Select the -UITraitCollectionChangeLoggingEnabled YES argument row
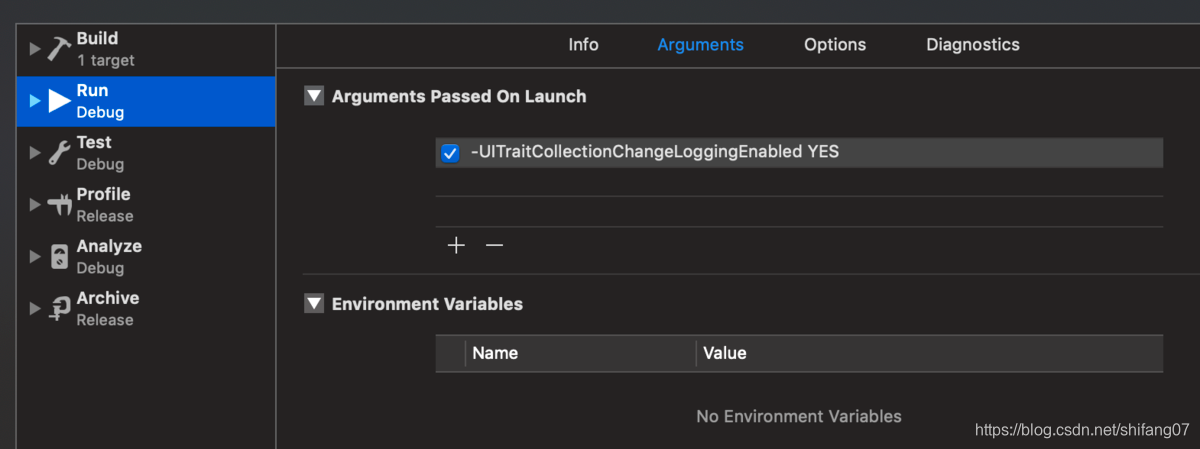 point(800,153)
